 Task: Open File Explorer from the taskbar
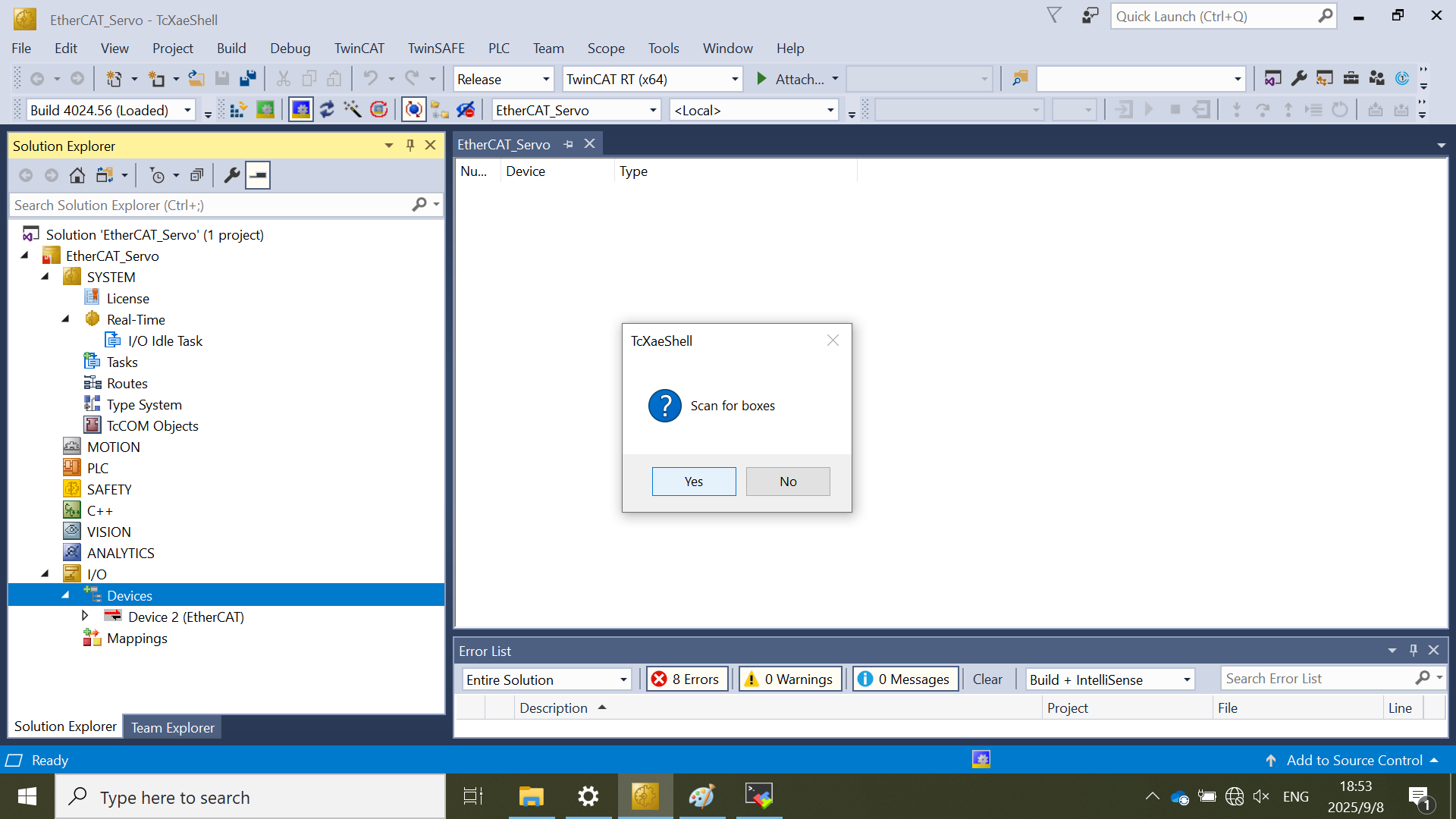(x=531, y=796)
